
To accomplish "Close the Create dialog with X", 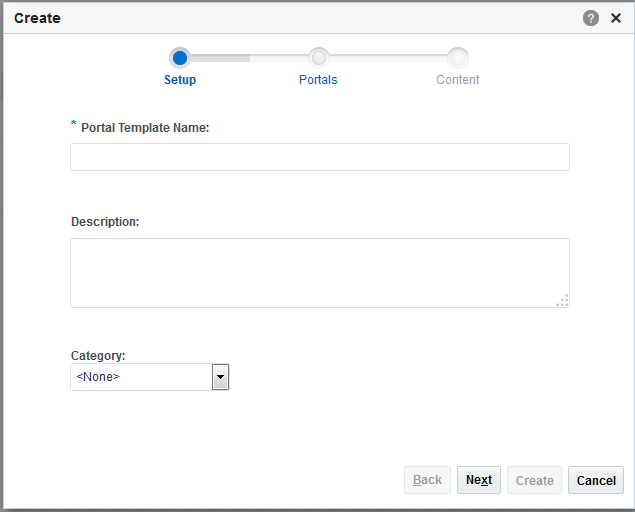I will tap(616, 18).
